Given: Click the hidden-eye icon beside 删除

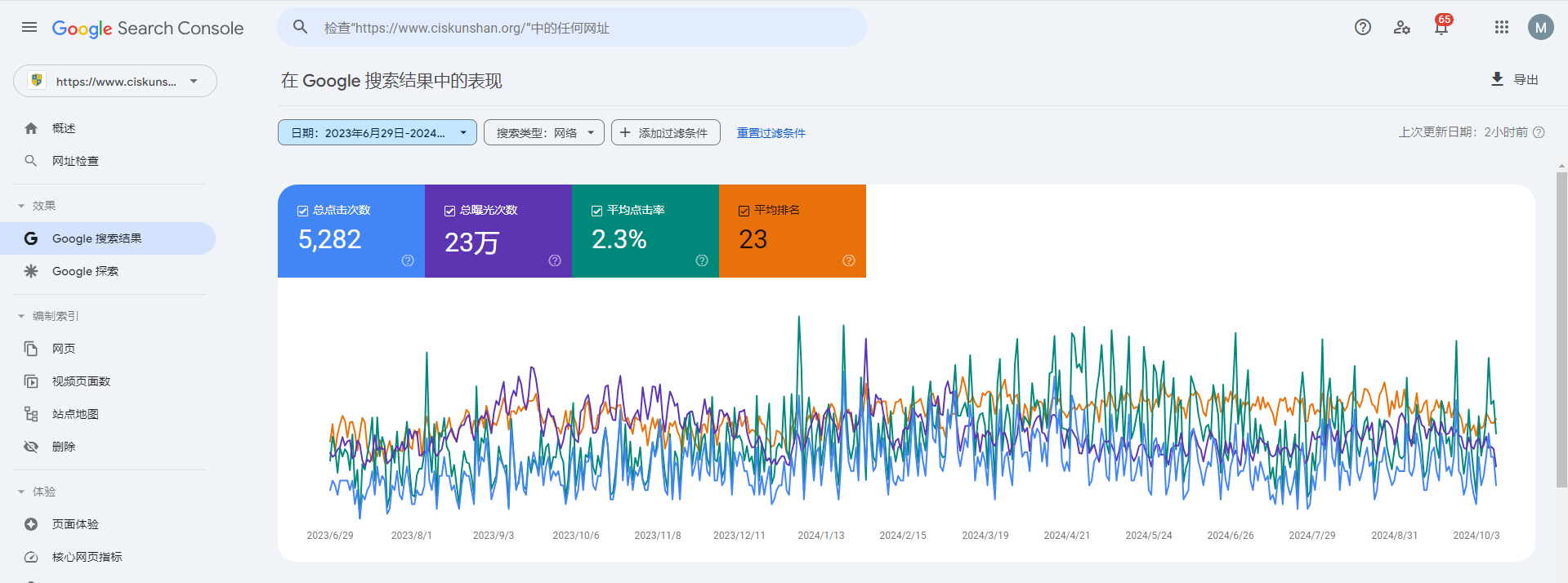Looking at the screenshot, I should point(31,447).
